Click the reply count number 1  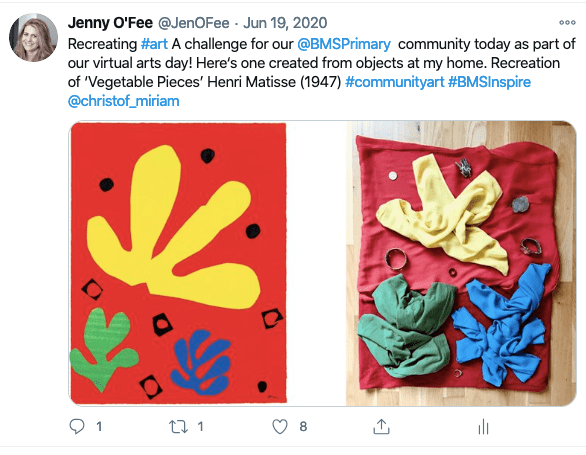pos(99,427)
